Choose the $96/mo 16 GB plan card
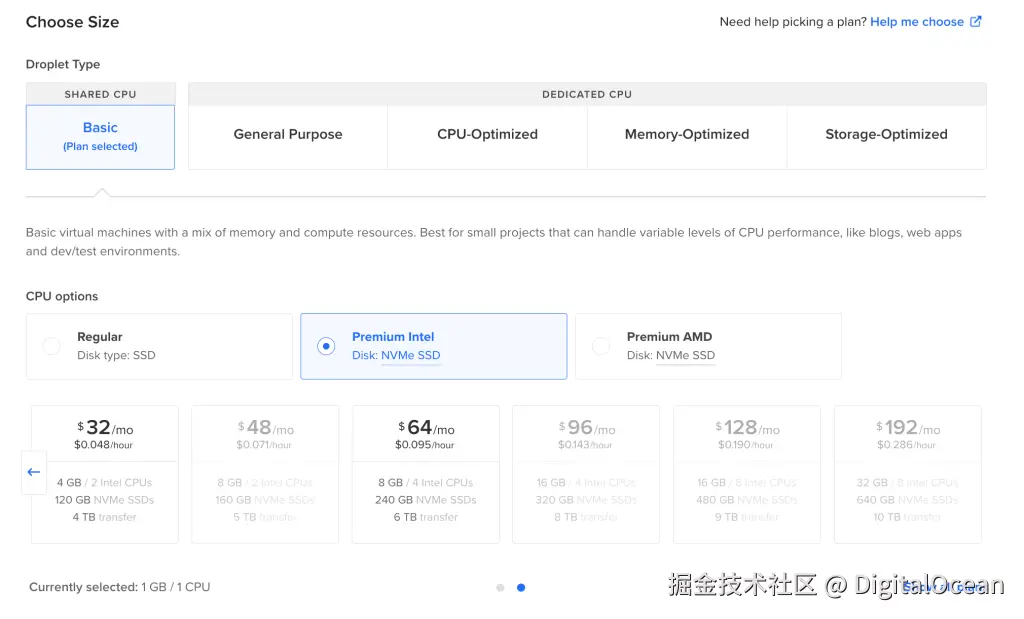Screen dimensions: 1024x619 [586, 474]
